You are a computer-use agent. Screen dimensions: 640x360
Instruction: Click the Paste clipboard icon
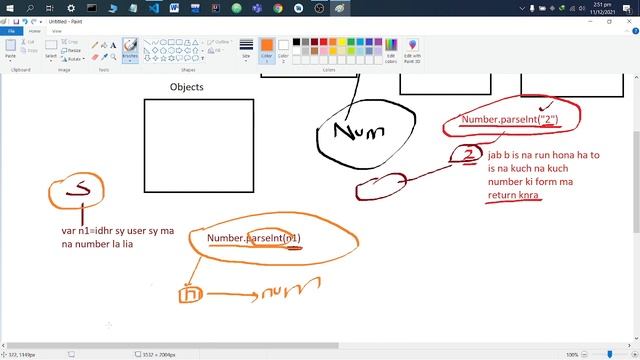[x=10, y=45]
